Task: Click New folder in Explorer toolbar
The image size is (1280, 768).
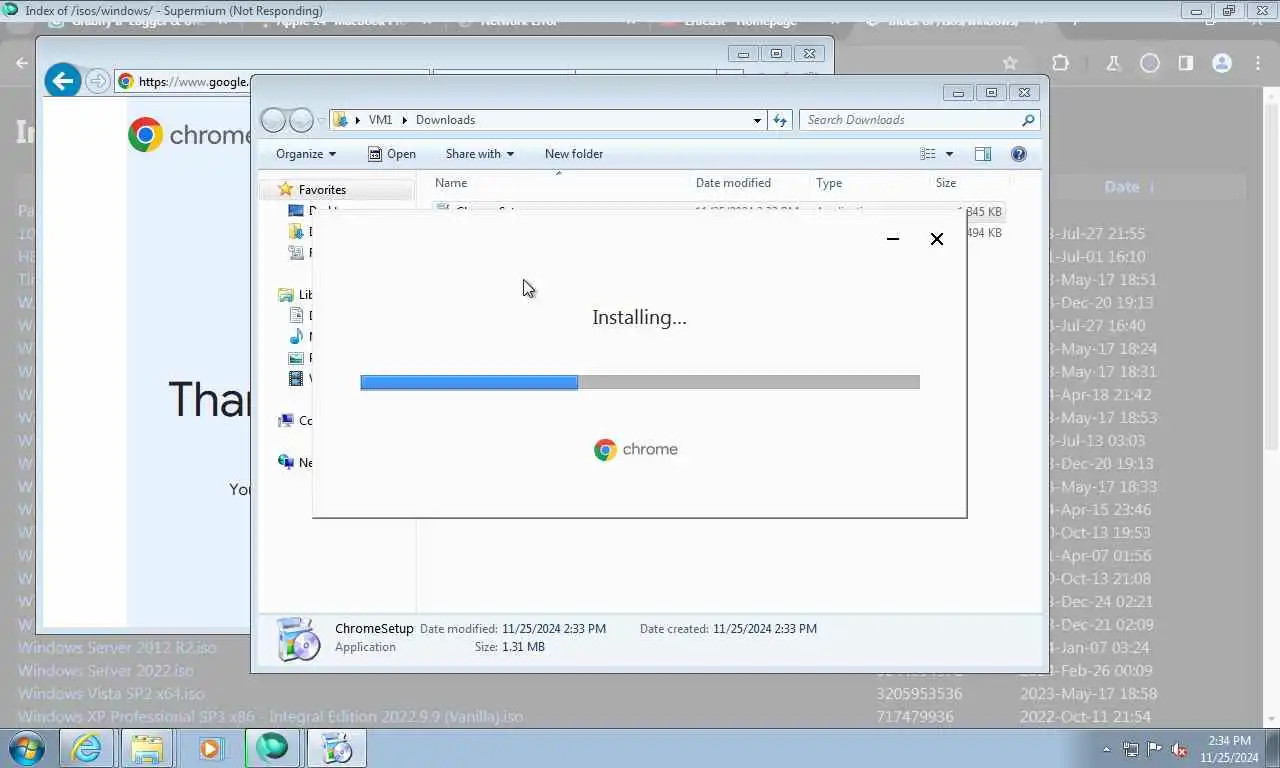Action: point(574,154)
